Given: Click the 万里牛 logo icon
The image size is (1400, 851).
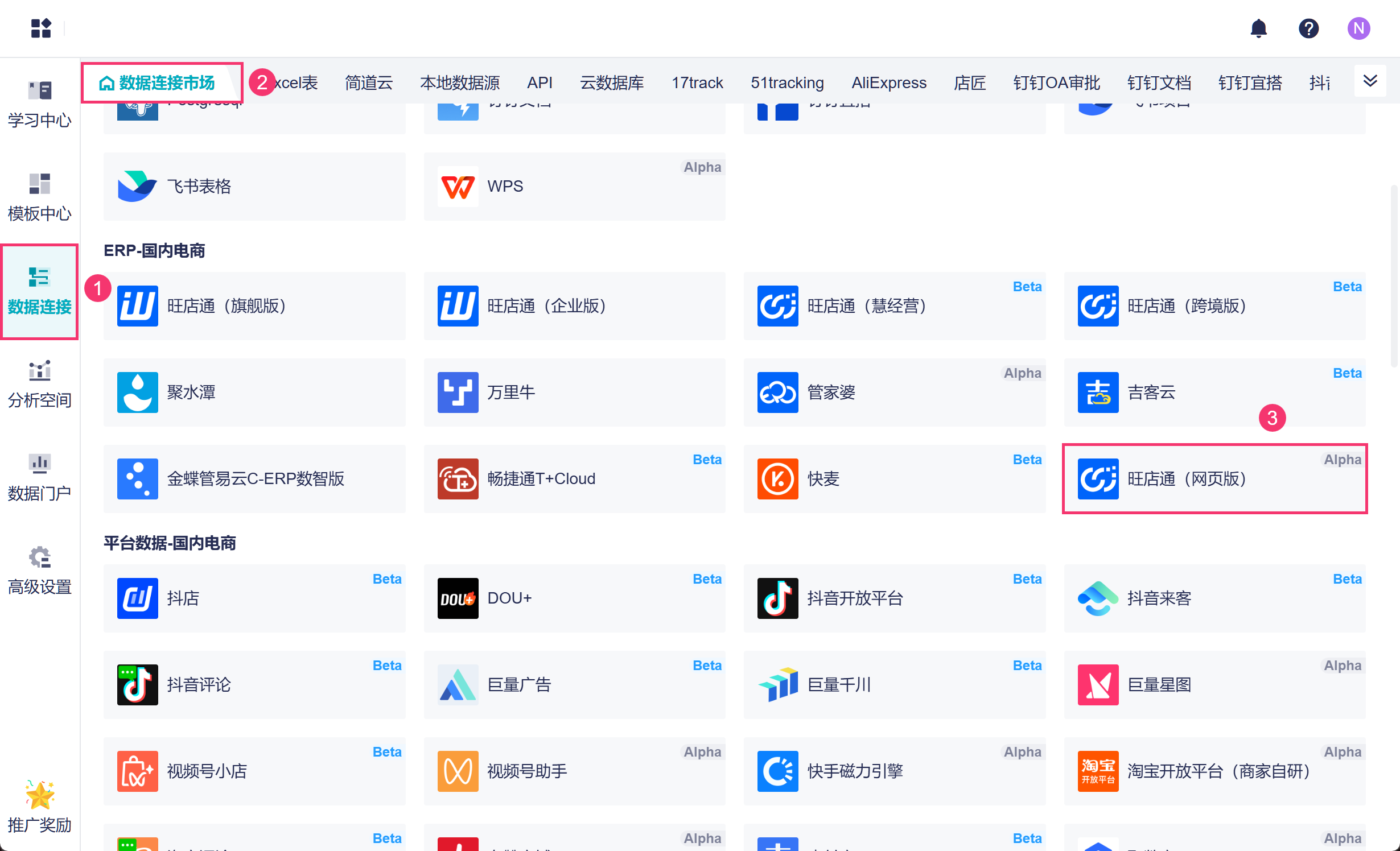Looking at the screenshot, I should pyautogui.click(x=458, y=393).
